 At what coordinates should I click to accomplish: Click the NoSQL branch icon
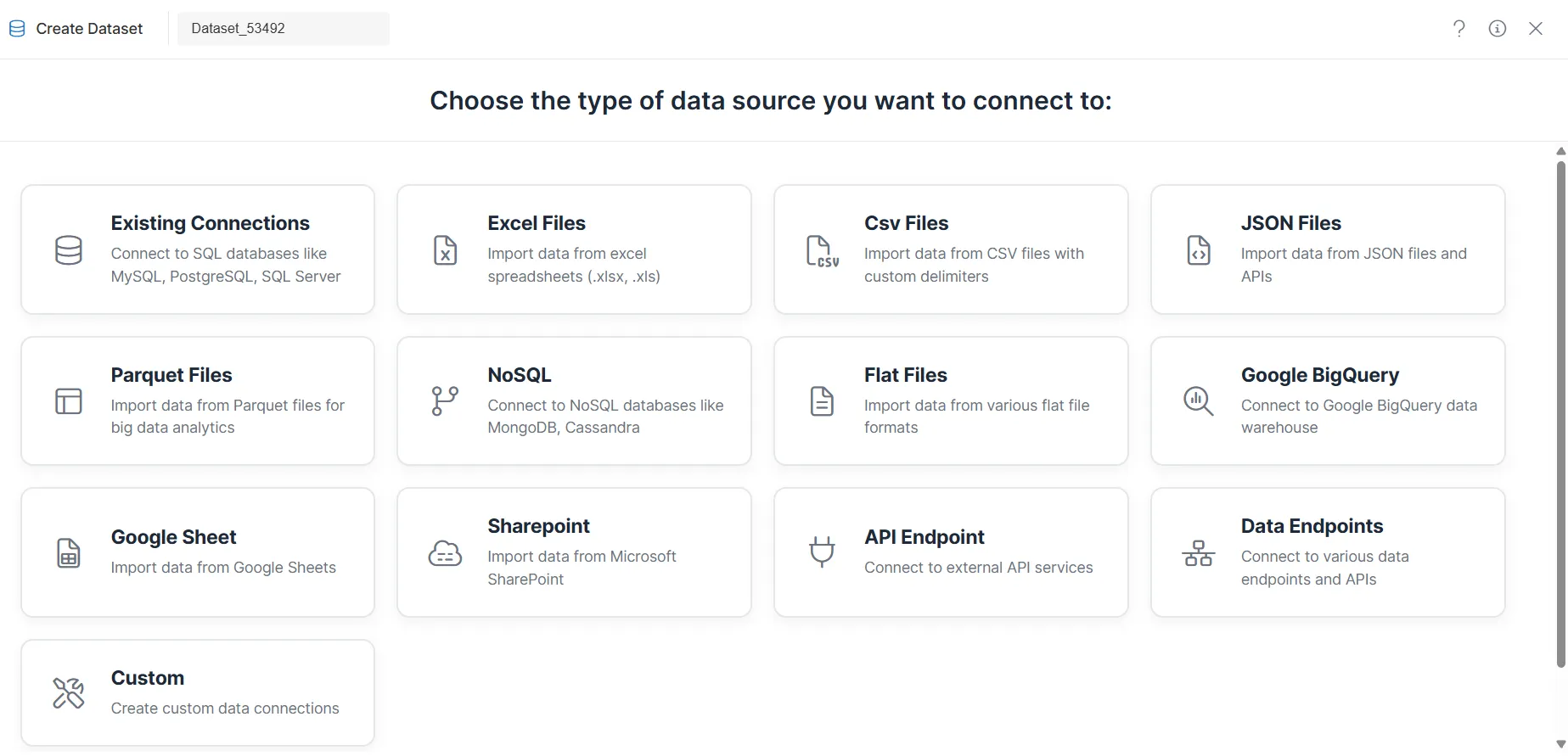[445, 401]
